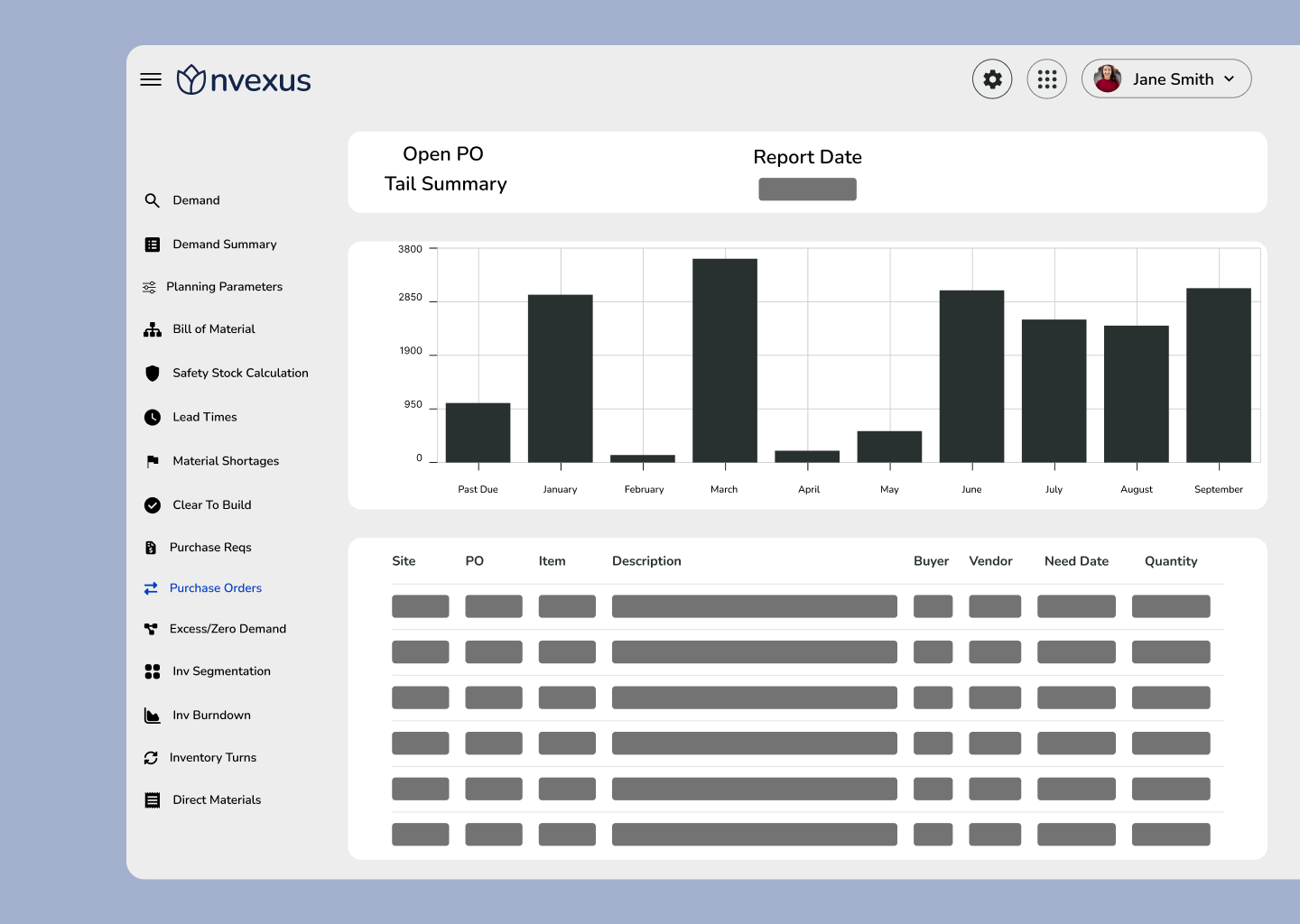Viewport: 1300px width, 924px height.
Task: Click the Buyer column header
Action: 931,561
